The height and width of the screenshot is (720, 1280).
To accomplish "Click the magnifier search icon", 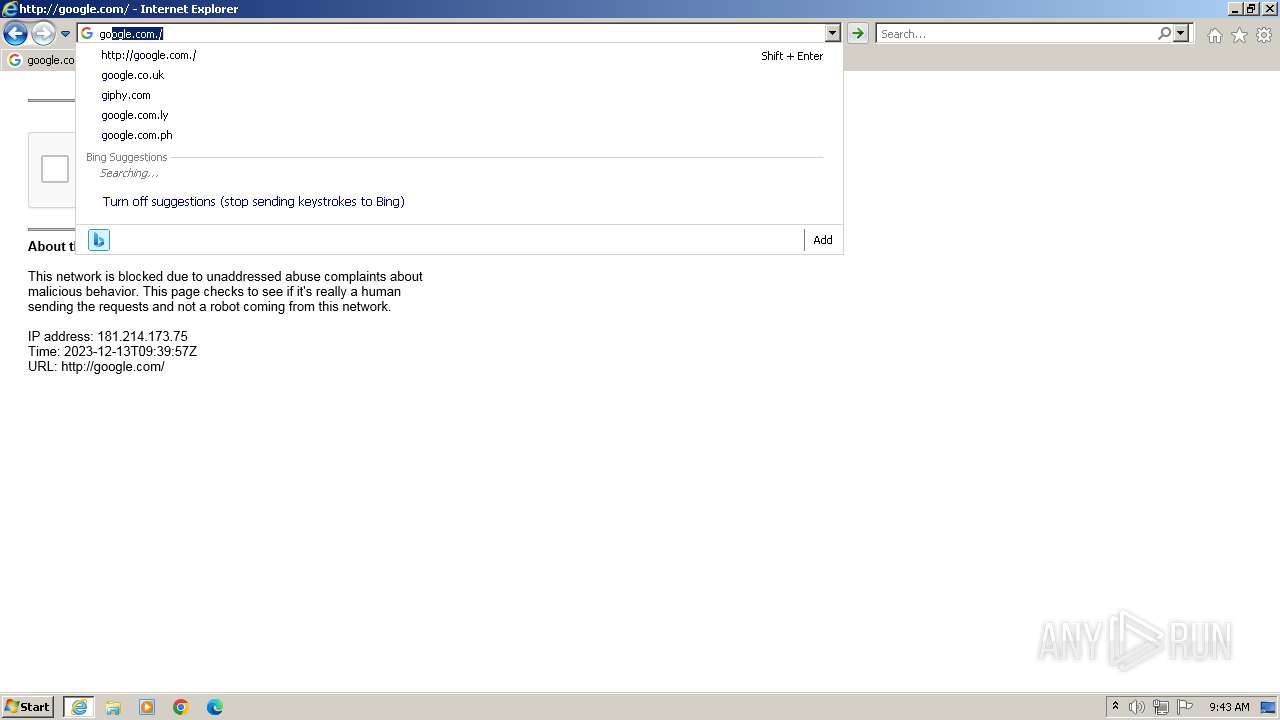I will pos(1164,34).
